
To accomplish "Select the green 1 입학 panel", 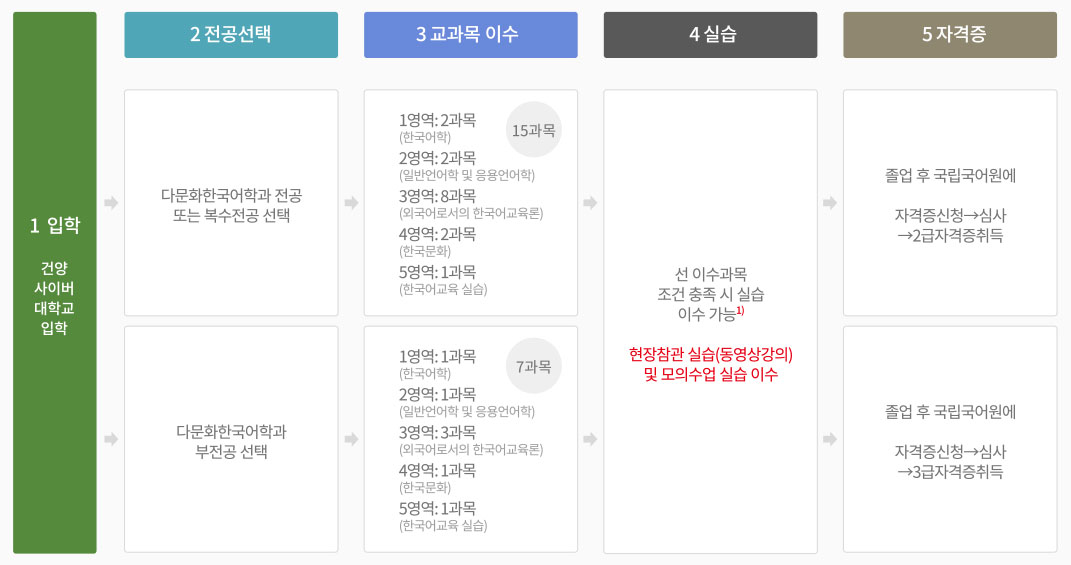I will coord(55,282).
